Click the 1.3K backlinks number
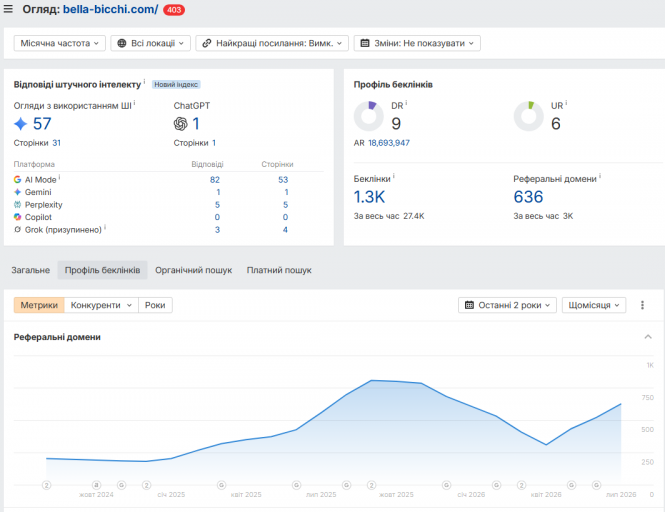The width and height of the screenshot is (665, 512). (369, 197)
